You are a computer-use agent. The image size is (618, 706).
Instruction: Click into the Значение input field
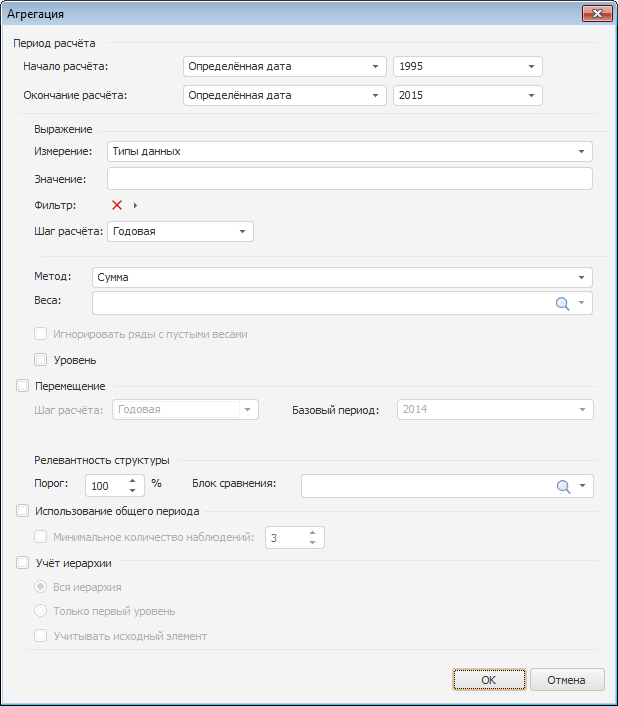coord(349,179)
